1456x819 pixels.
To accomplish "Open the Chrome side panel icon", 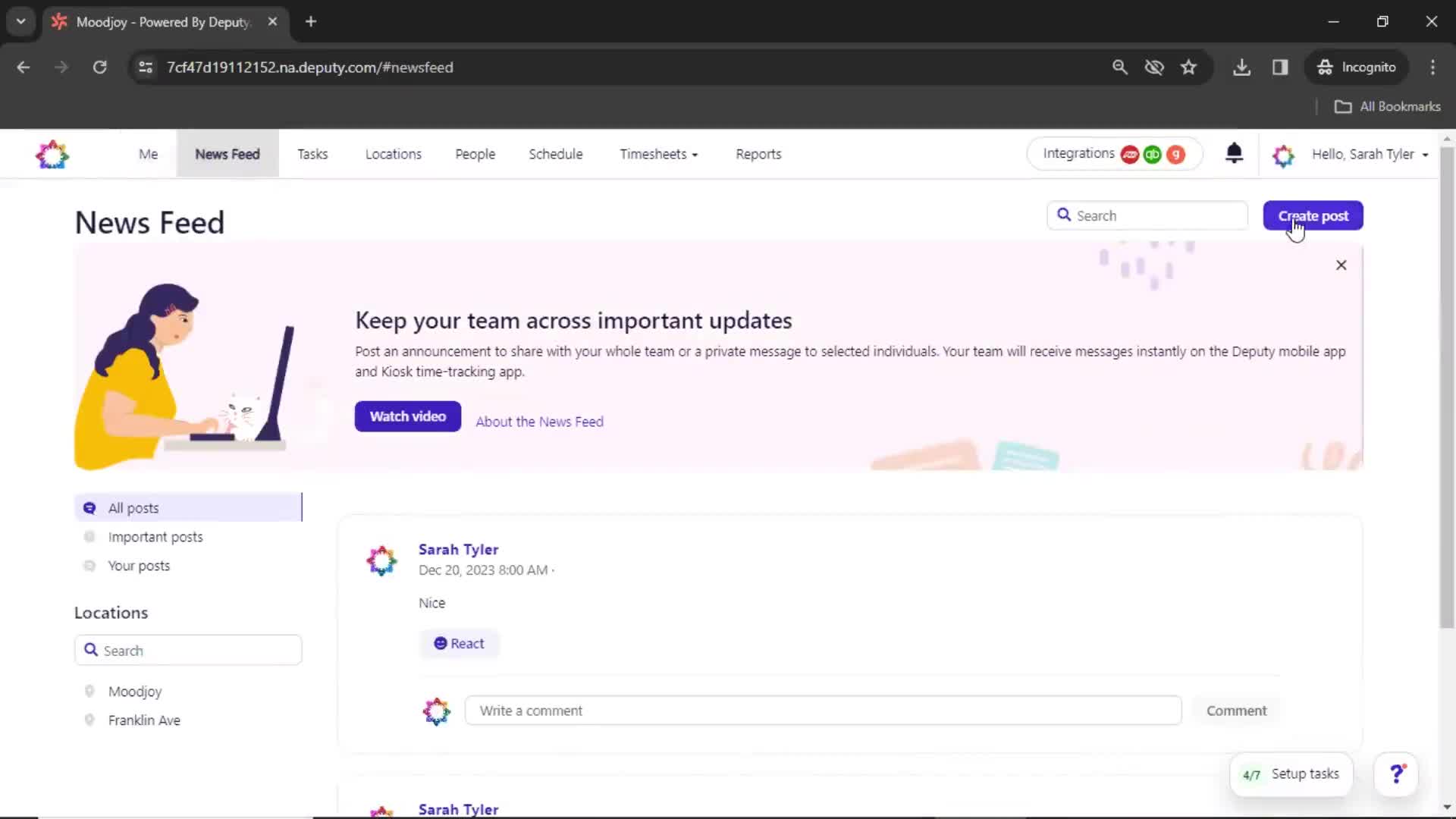I will click(x=1280, y=67).
